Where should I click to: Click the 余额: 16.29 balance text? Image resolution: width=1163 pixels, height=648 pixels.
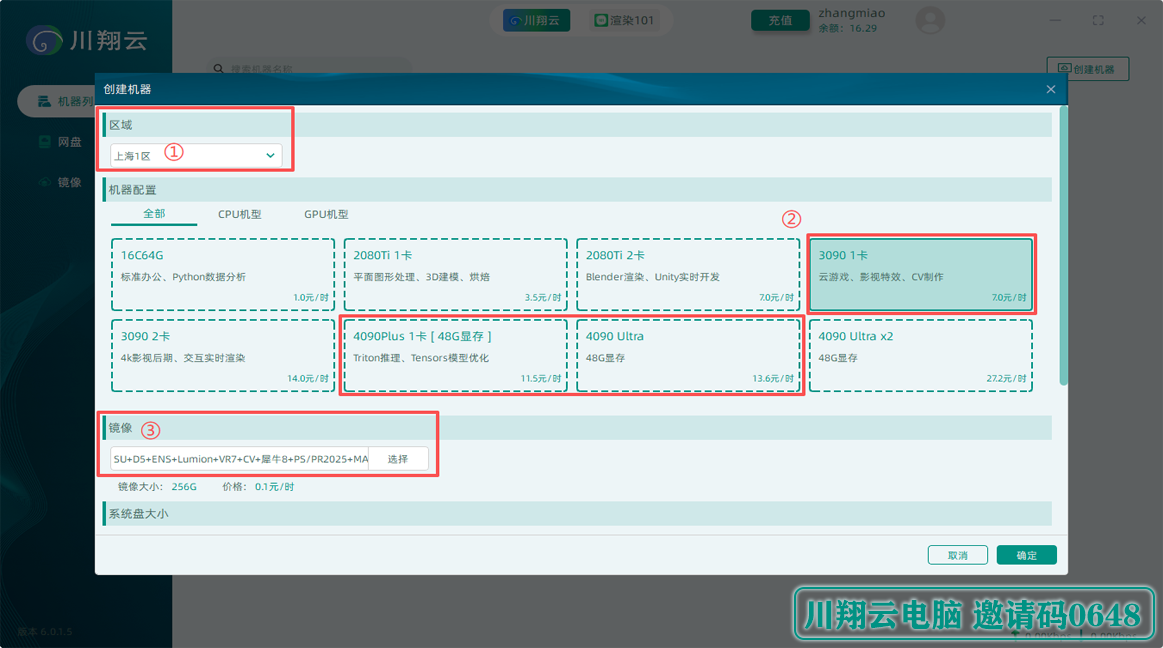point(848,29)
